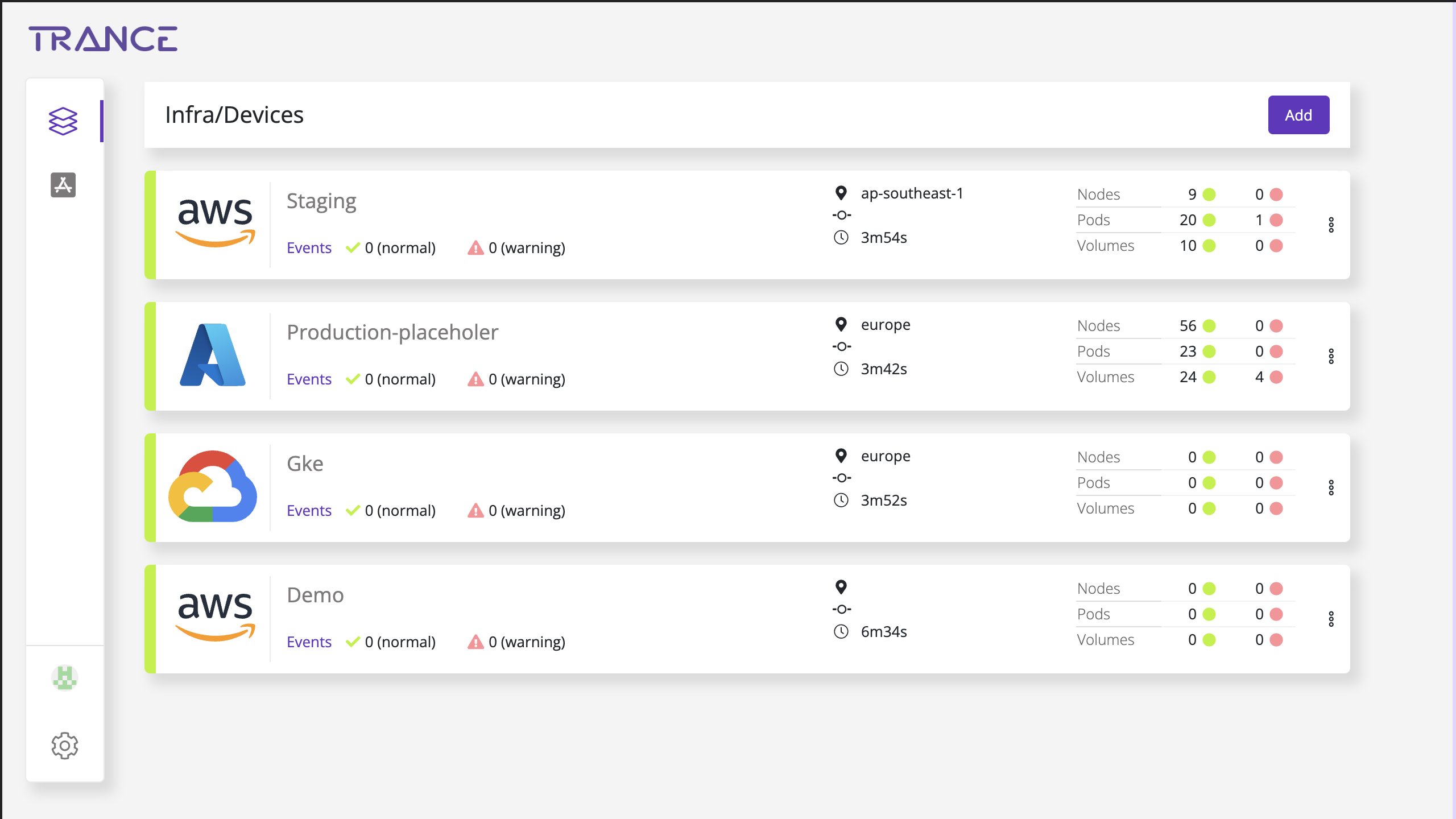Screen dimensions: 1456x819
Task: Open Events link on Staging card
Action: click(x=309, y=248)
